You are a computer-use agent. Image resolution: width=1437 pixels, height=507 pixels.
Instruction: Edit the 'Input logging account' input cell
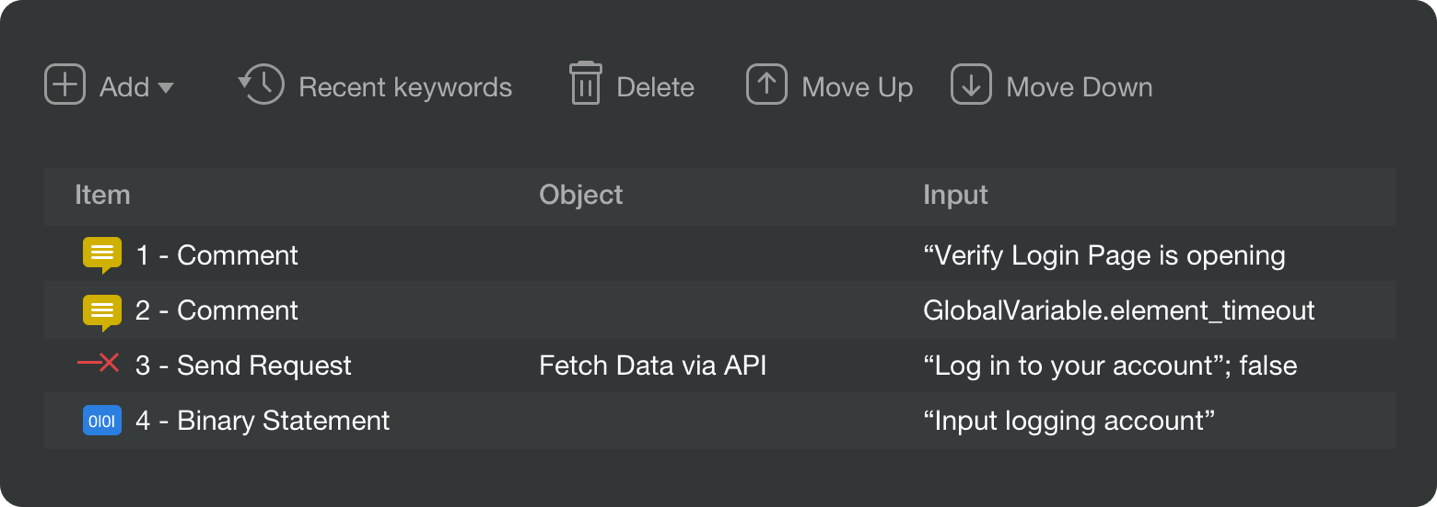(x=1069, y=420)
